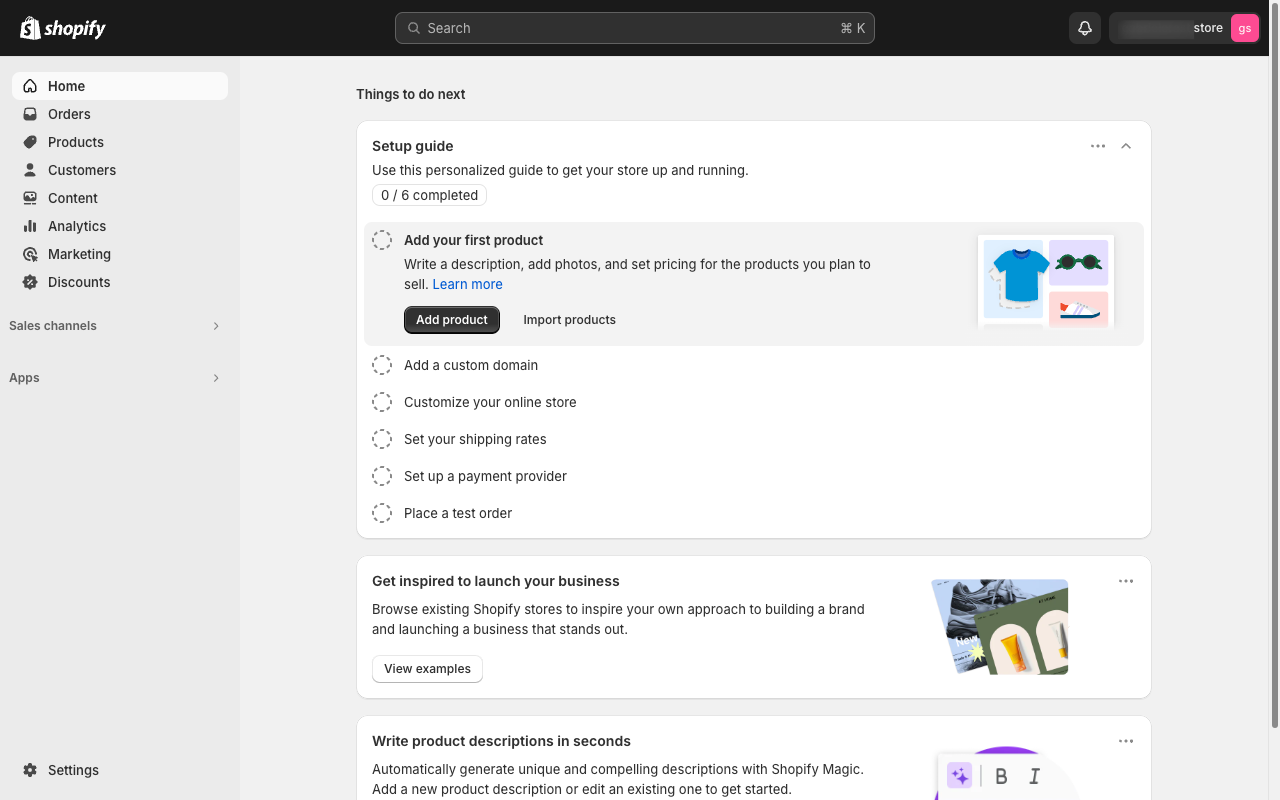Open the notifications bell
1280x800 pixels.
click(x=1085, y=28)
